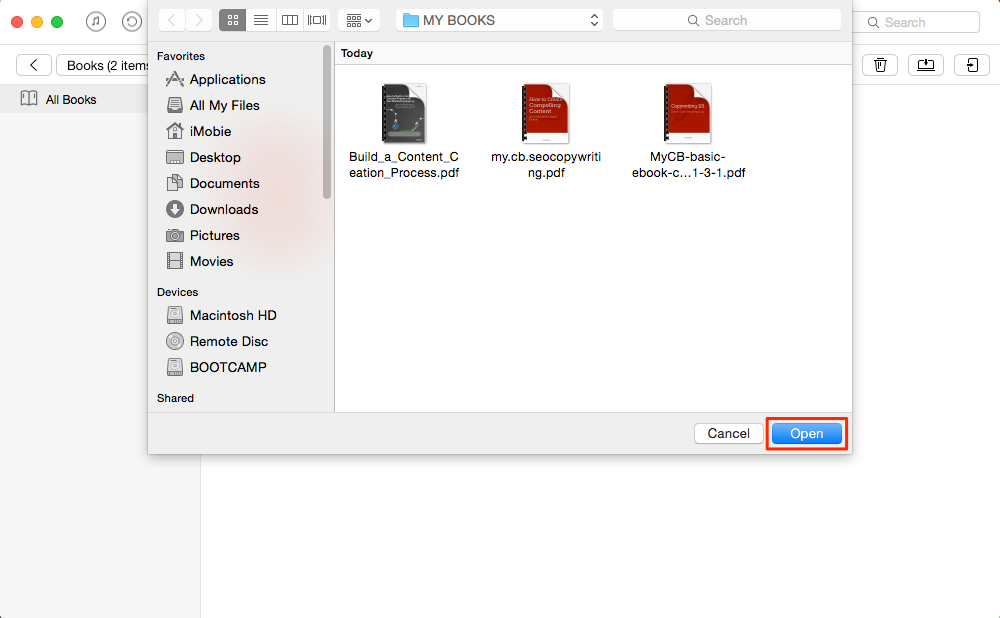The height and width of the screenshot is (618, 1000).
Task: Click the Cancel button
Action: click(x=728, y=434)
